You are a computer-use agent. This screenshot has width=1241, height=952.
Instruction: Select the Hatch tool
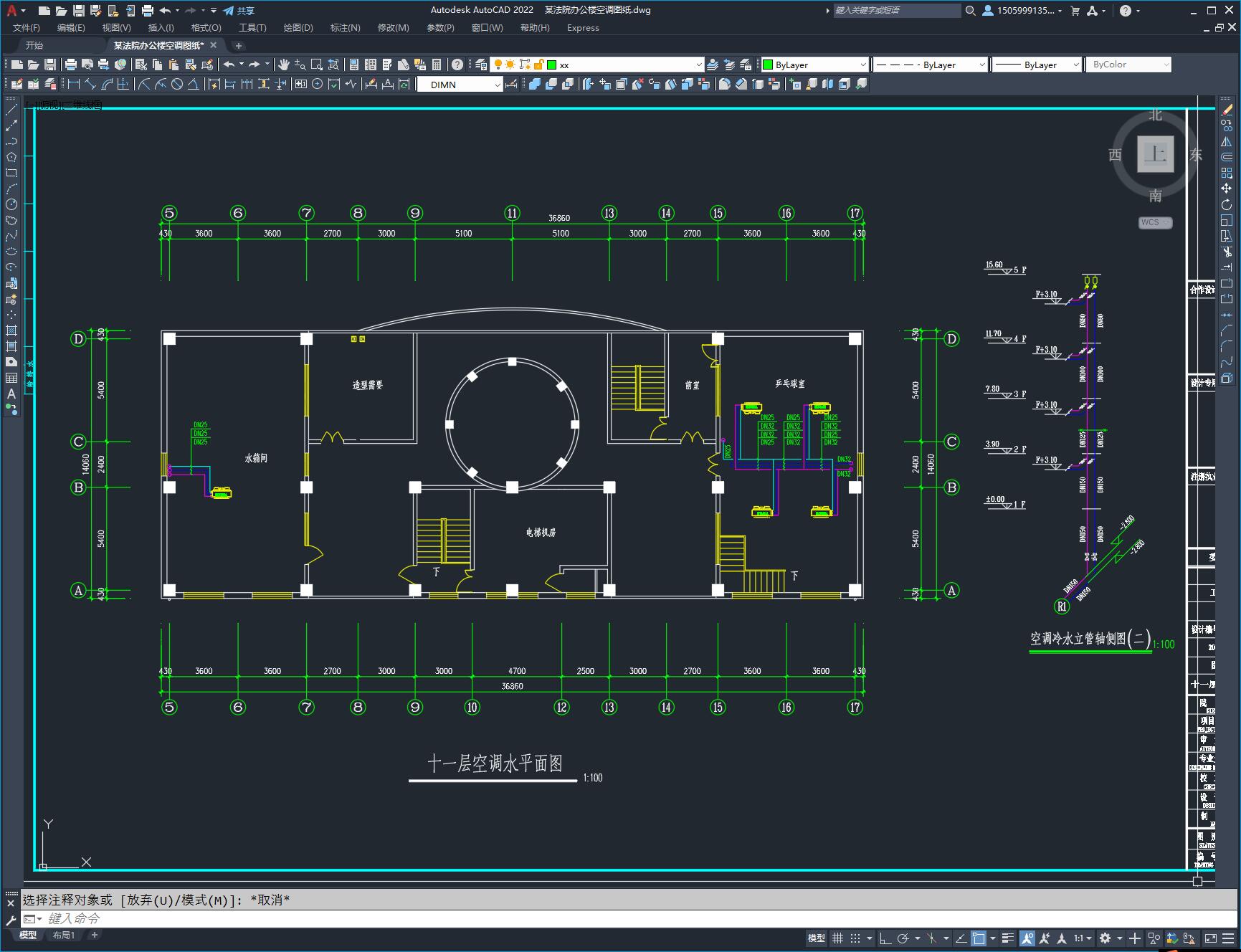[x=11, y=330]
